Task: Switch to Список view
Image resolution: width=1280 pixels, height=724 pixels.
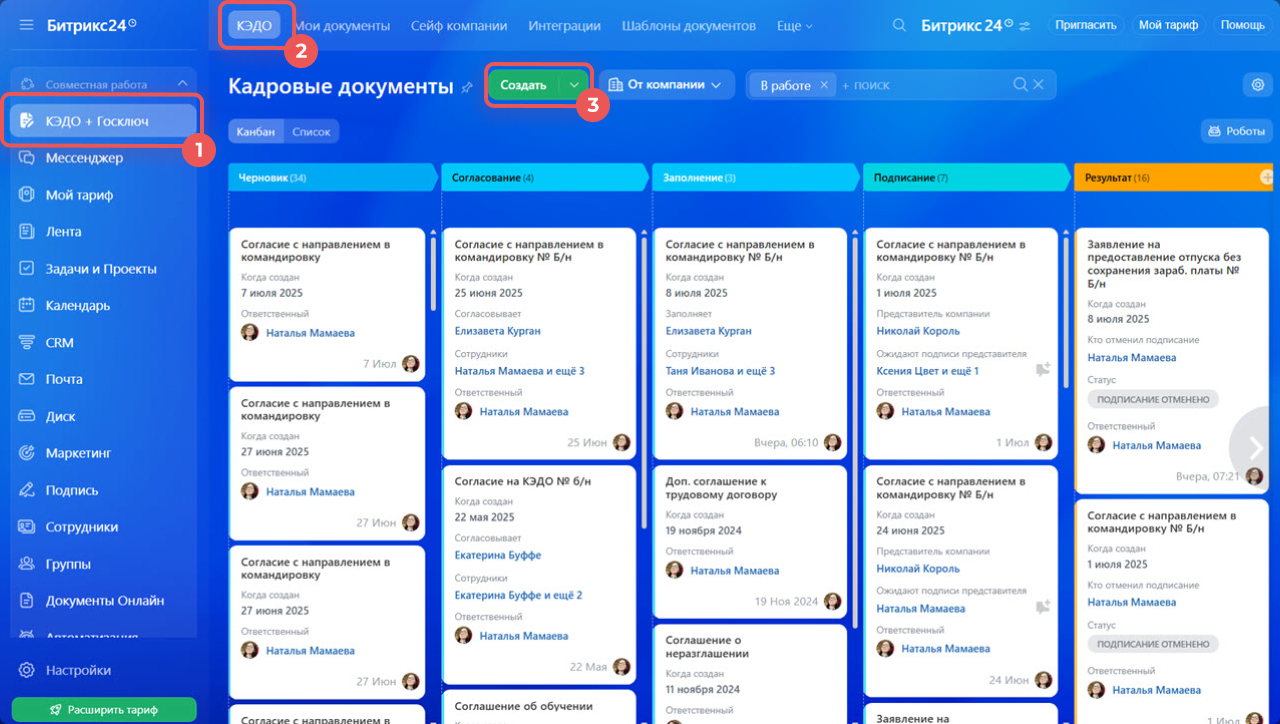Action: (311, 131)
